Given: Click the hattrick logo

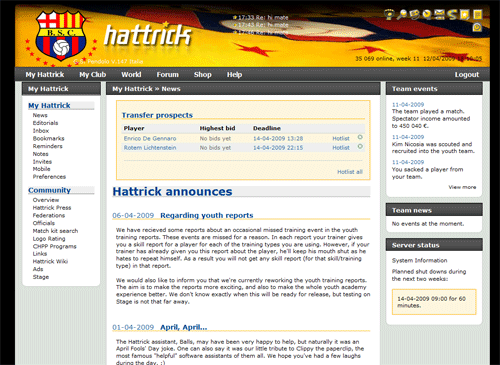Looking at the screenshot, I should tap(147, 34).
